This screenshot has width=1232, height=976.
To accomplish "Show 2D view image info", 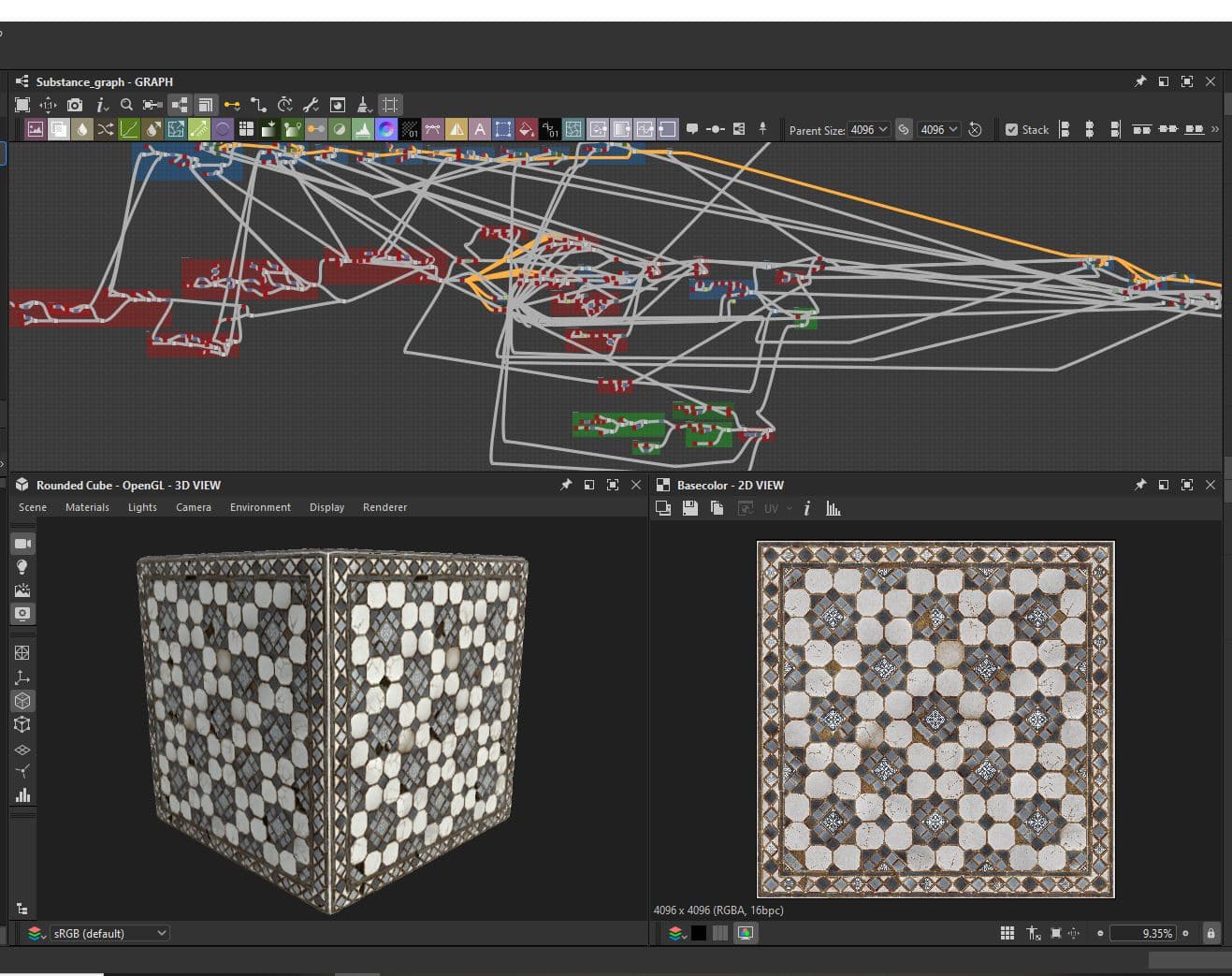I will [806, 508].
